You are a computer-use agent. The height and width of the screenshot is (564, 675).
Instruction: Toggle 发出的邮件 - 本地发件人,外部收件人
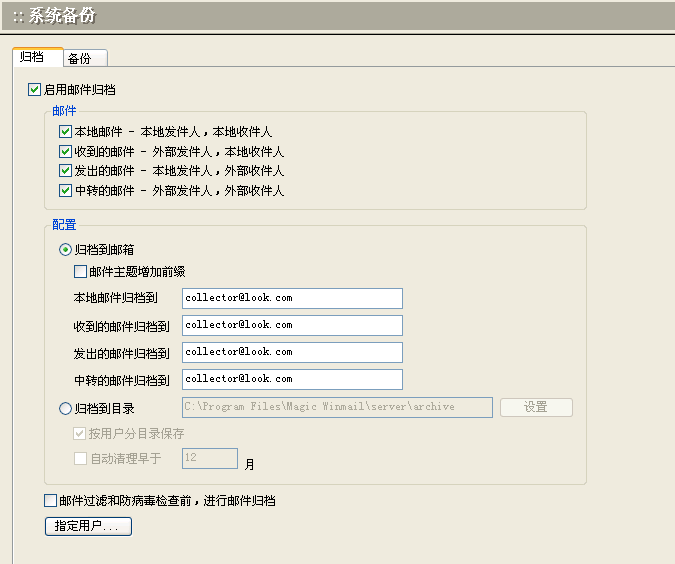tap(66, 171)
